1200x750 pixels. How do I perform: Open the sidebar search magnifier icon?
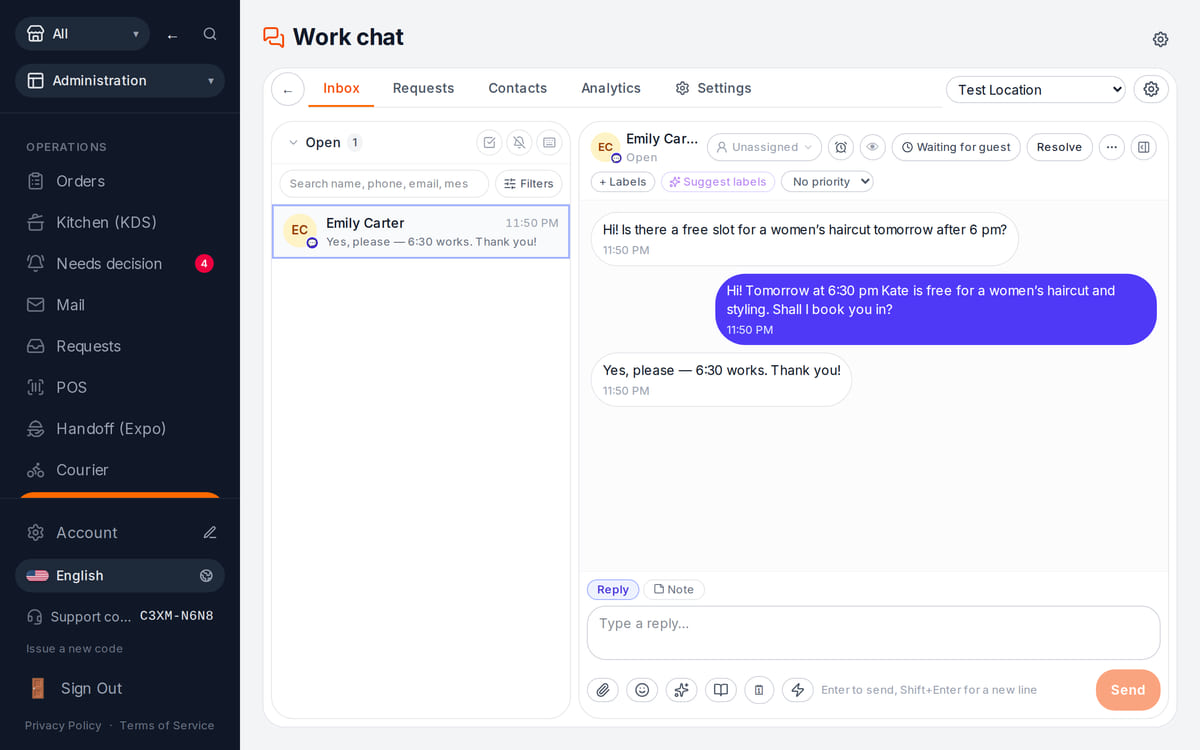(210, 34)
